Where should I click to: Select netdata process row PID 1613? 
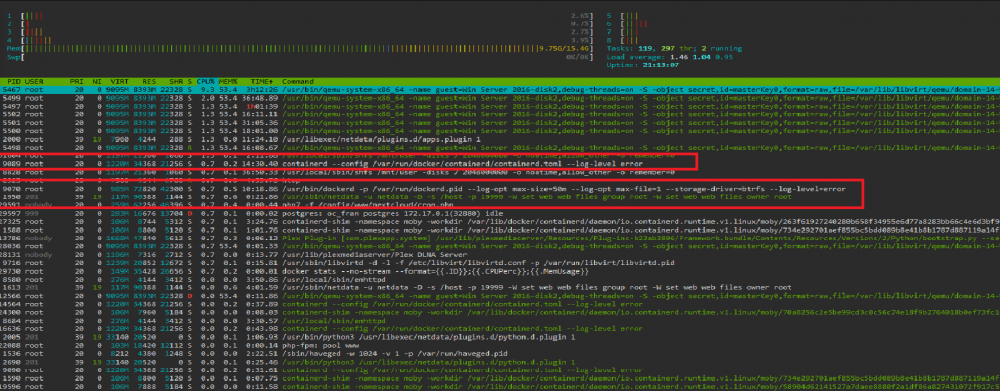[x=500, y=288]
